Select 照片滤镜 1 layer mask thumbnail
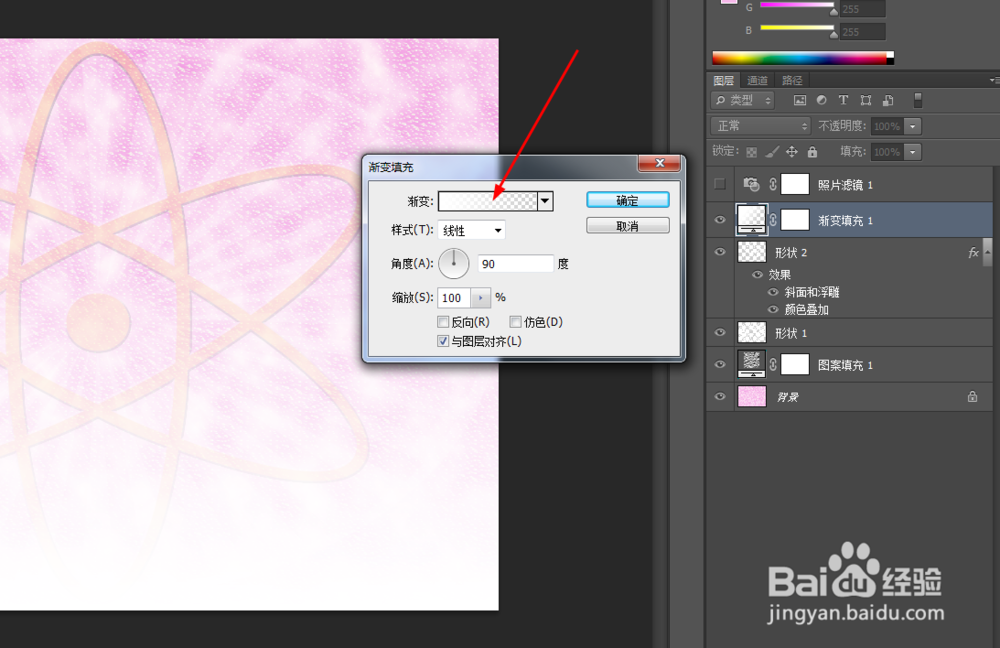This screenshot has width=1000, height=648. coord(795,184)
